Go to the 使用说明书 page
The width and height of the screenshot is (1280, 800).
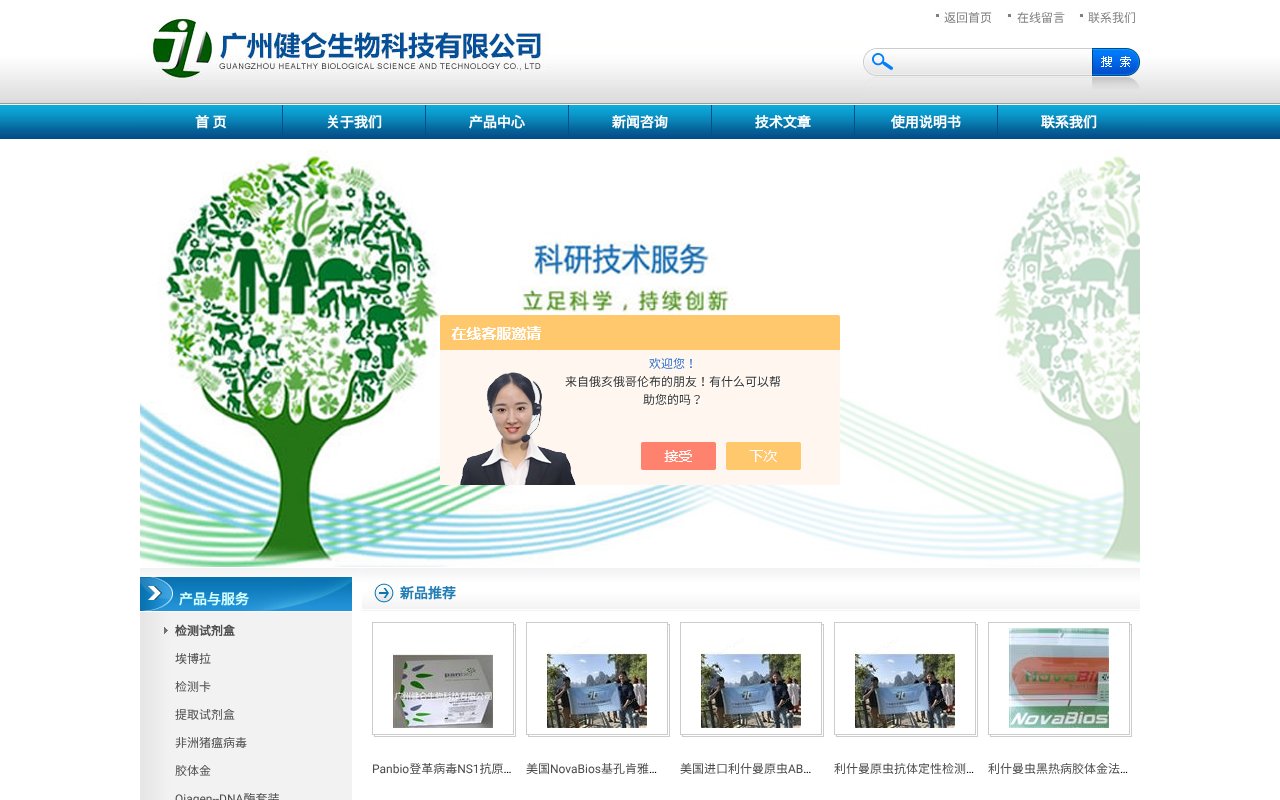(x=926, y=121)
